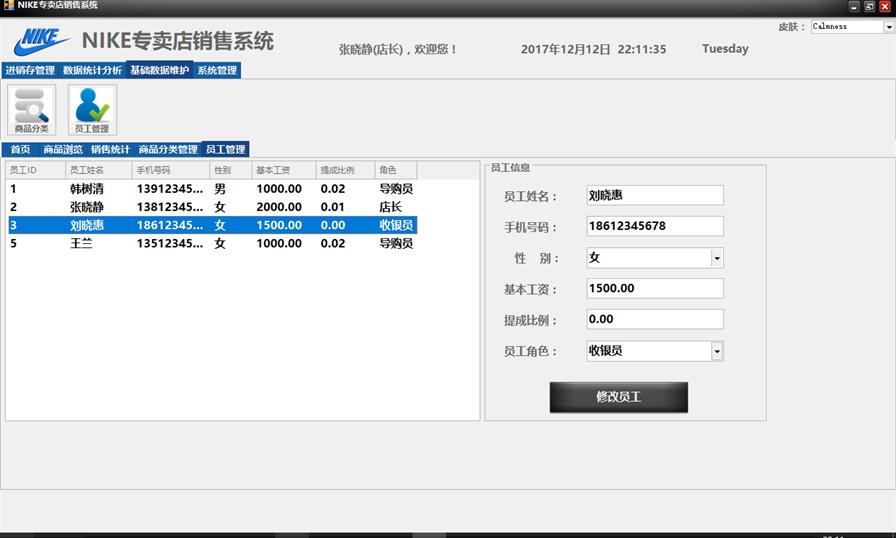
Task: Open the 系统管理 menu
Action: click(x=217, y=71)
